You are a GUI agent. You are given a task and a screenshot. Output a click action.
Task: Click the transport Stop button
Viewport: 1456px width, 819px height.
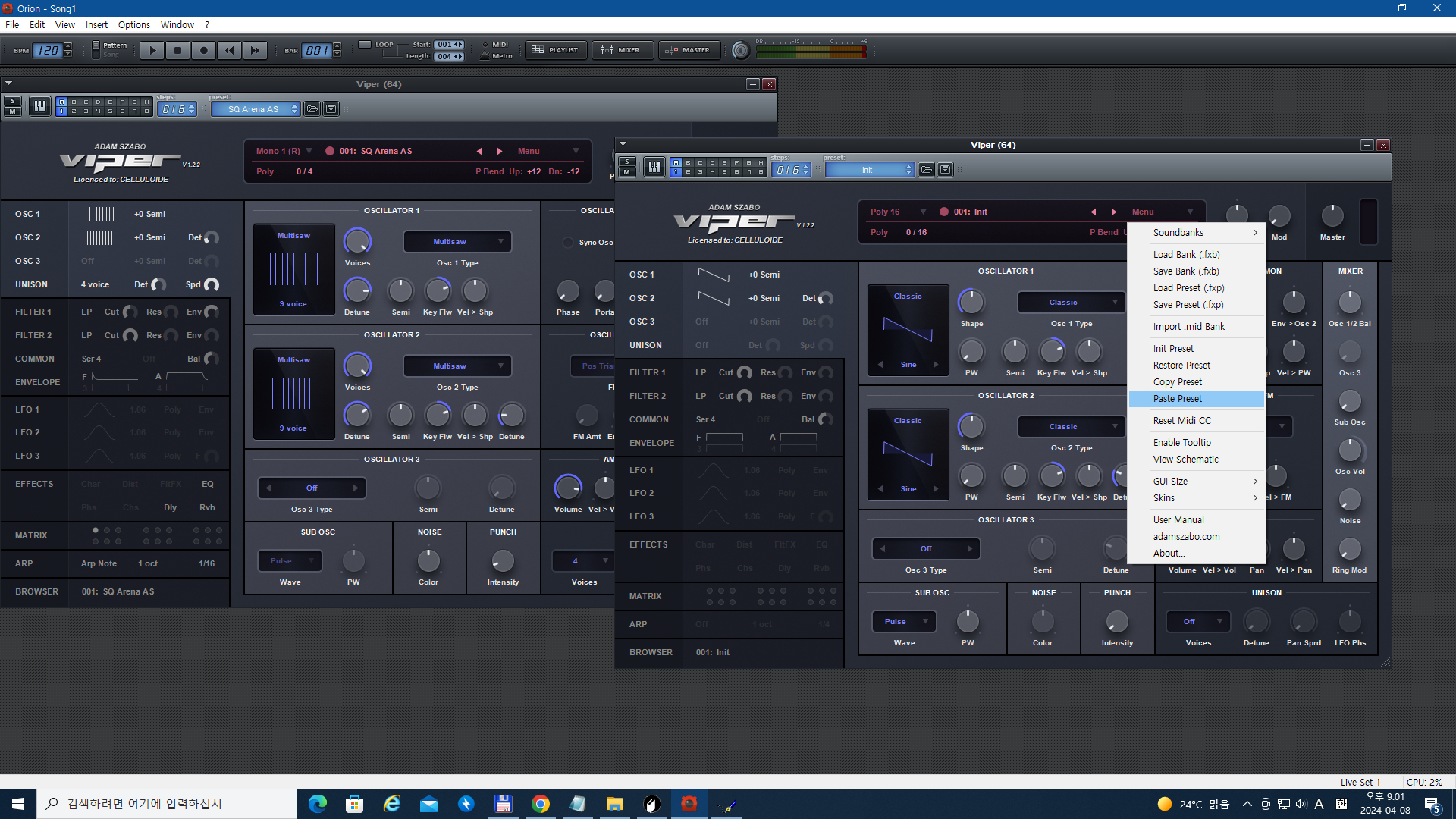tap(177, 50)
